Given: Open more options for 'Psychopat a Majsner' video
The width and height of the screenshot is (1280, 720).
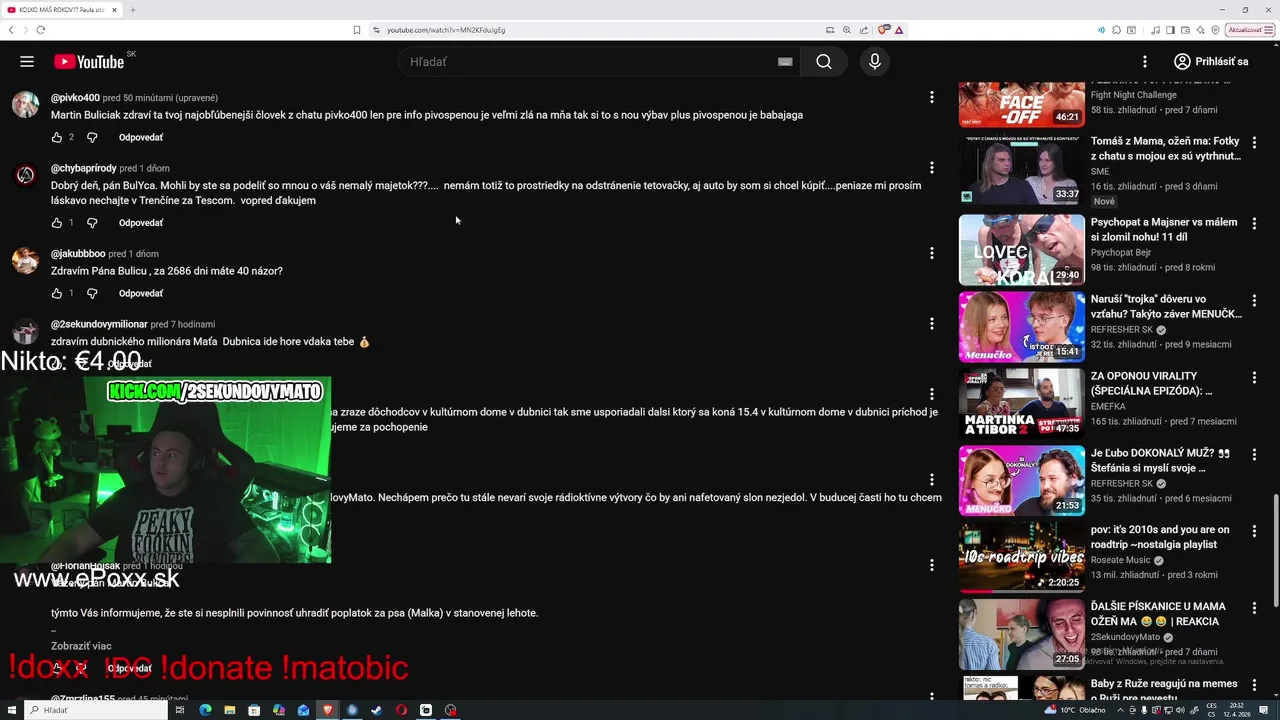Looking at the screenshot, I should tap(1254, 223).
